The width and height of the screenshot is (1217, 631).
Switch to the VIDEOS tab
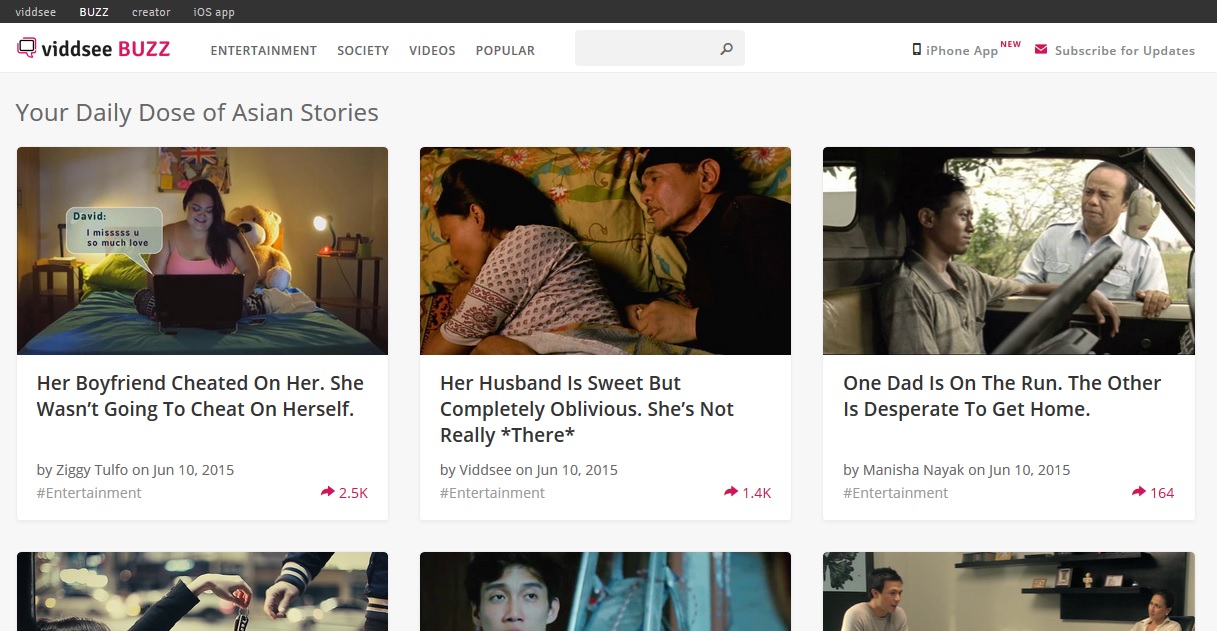click(432, 50)
